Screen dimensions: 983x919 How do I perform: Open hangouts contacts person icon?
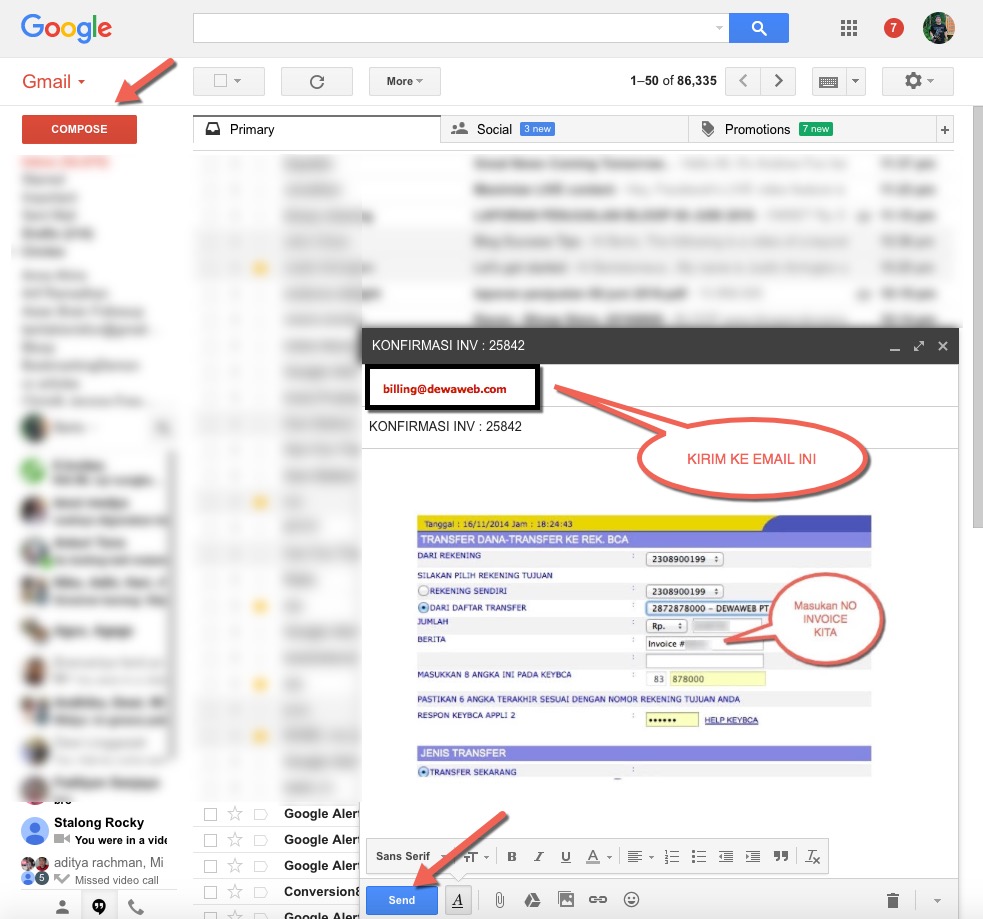coord(62,906)
